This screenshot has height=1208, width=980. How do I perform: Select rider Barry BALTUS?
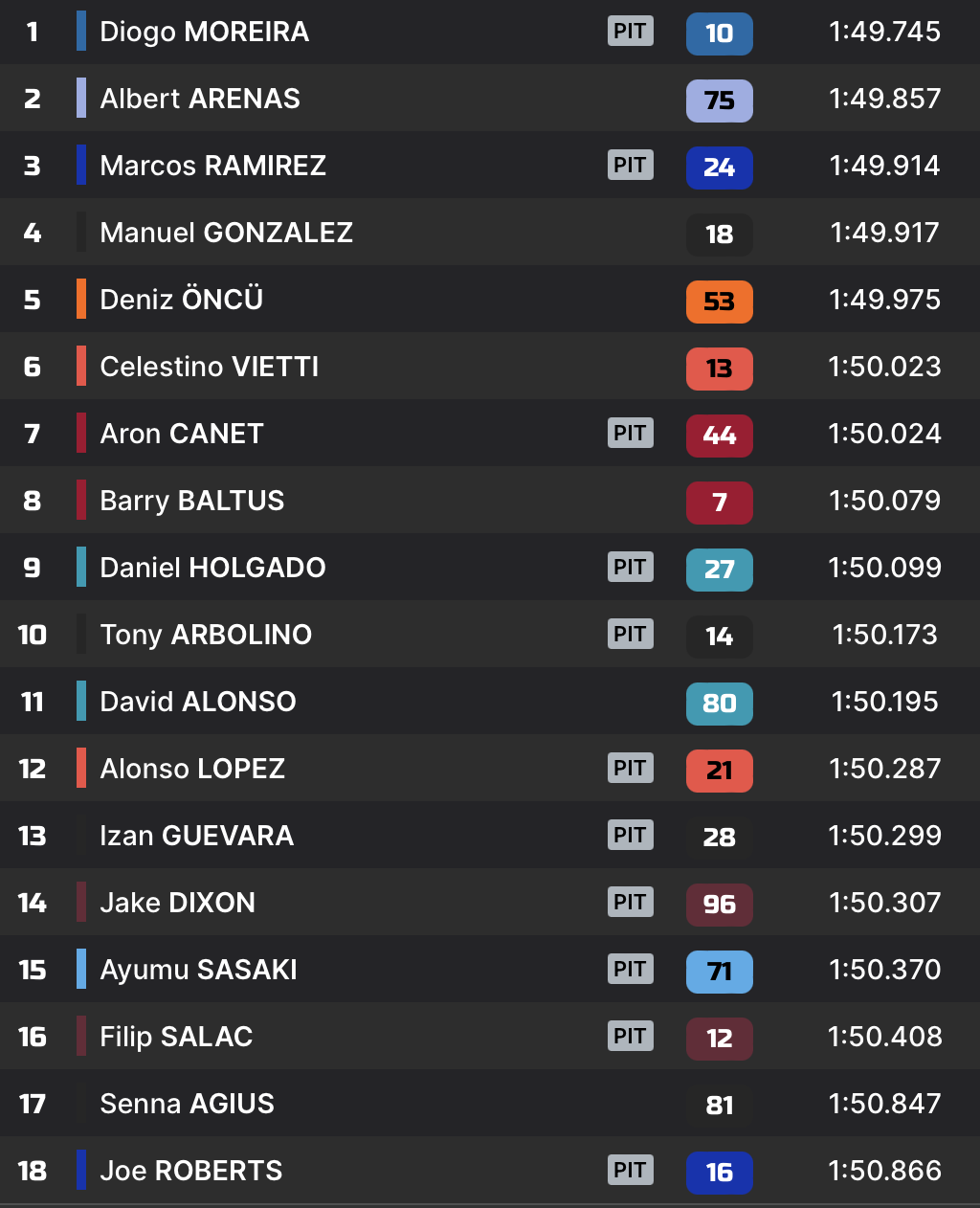(x=191, y=501)
